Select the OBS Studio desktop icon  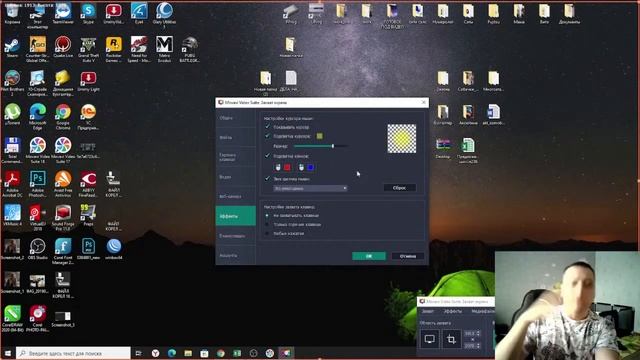38,249
